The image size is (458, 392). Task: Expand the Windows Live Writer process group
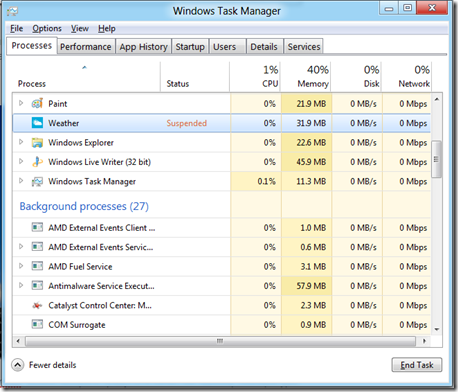[21, 162]
